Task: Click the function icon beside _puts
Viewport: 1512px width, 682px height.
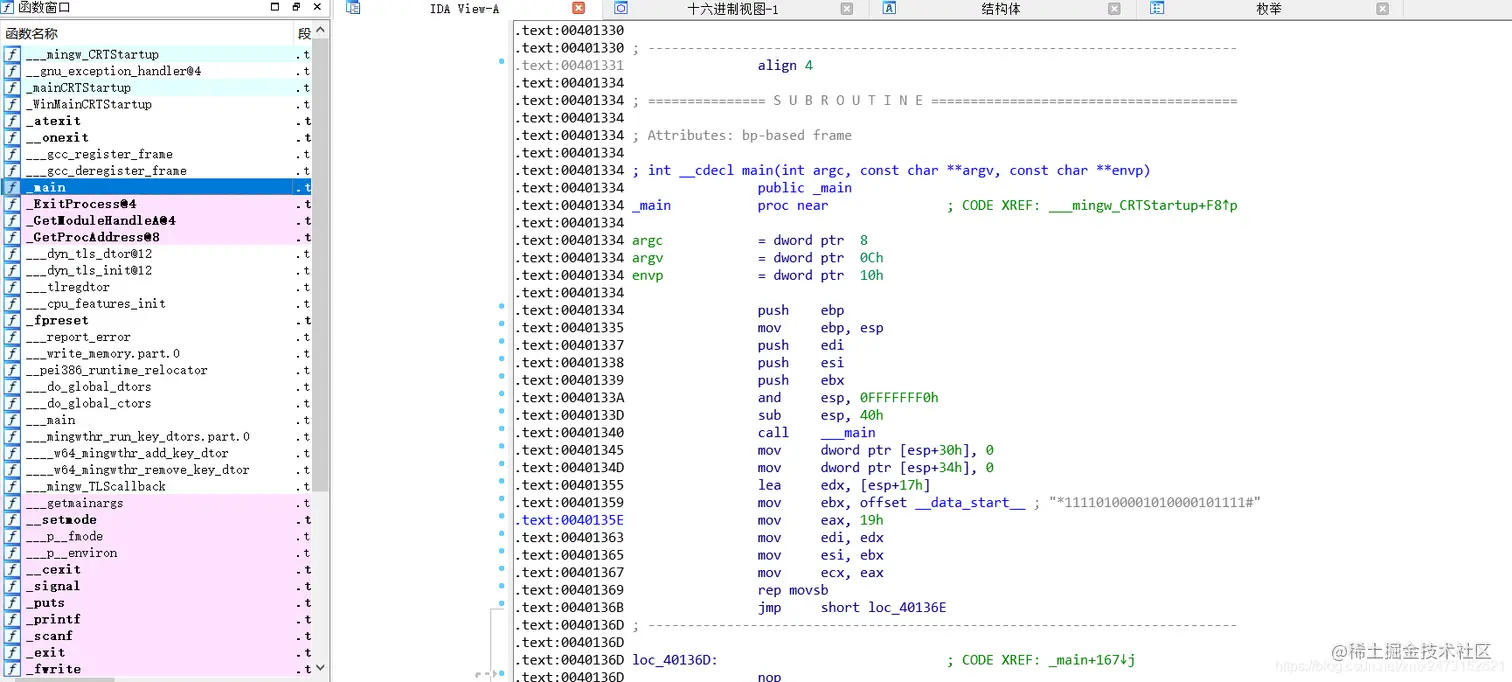Action: tap(12, 602)
